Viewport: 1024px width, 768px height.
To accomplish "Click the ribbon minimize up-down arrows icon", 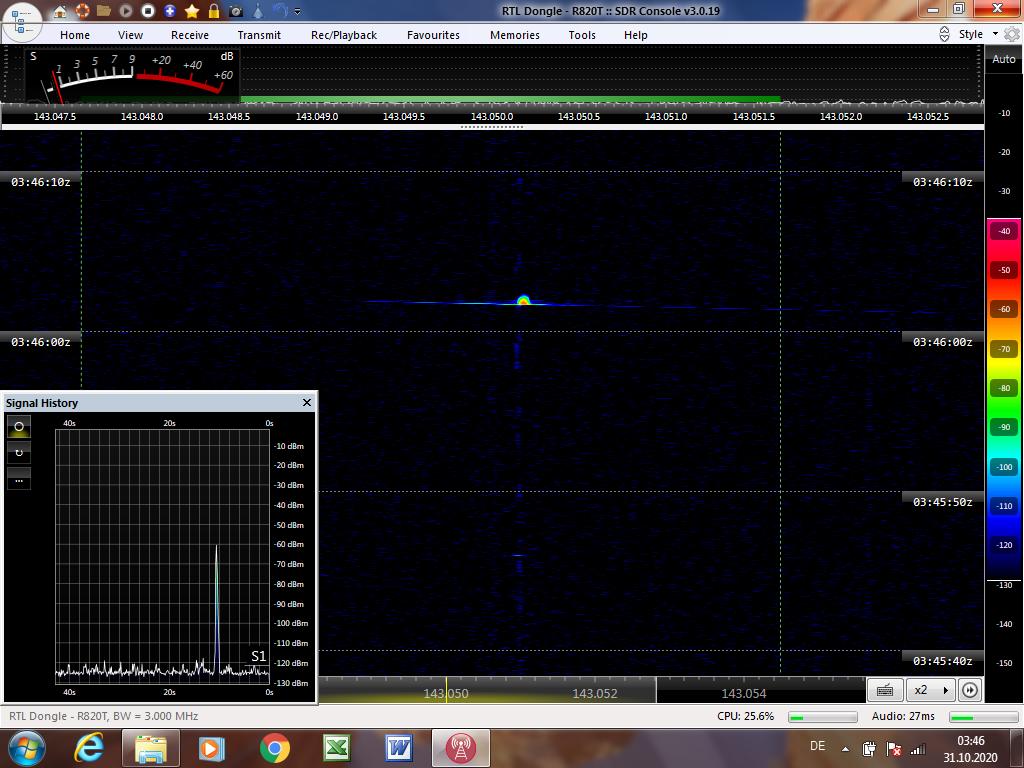I will 944,34.
